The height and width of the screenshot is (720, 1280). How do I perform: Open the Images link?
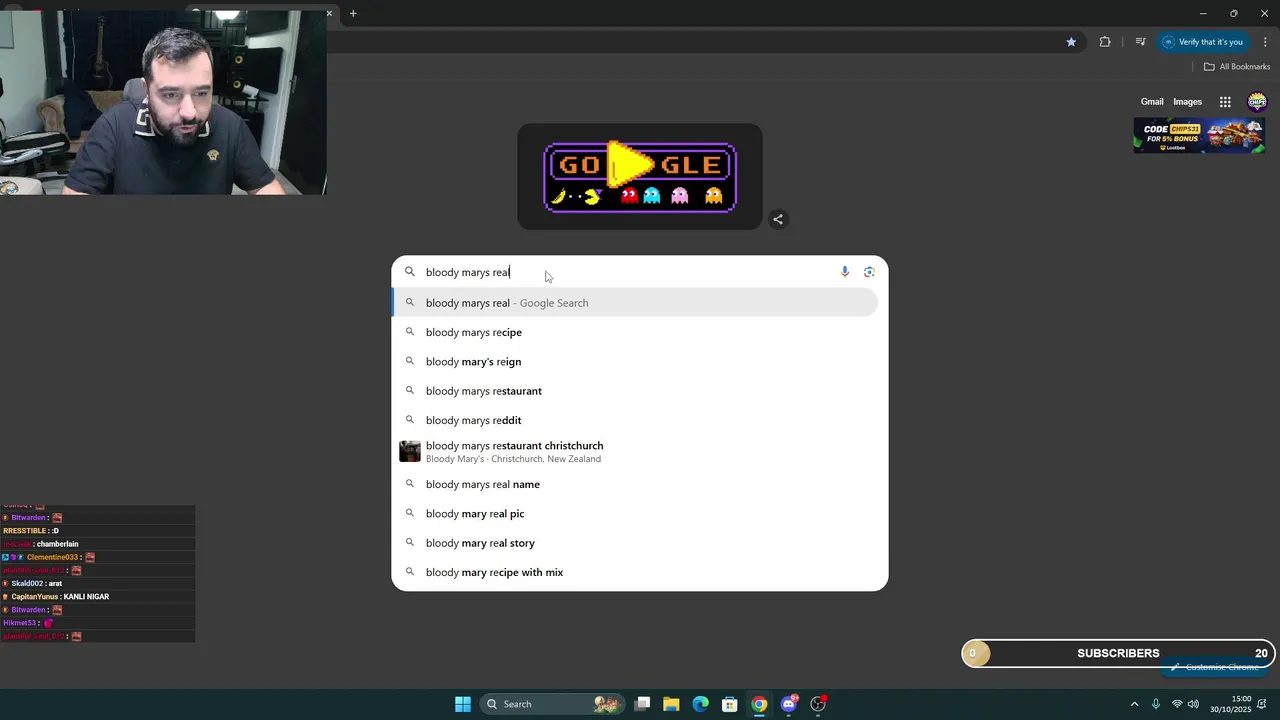[1187, 102]
